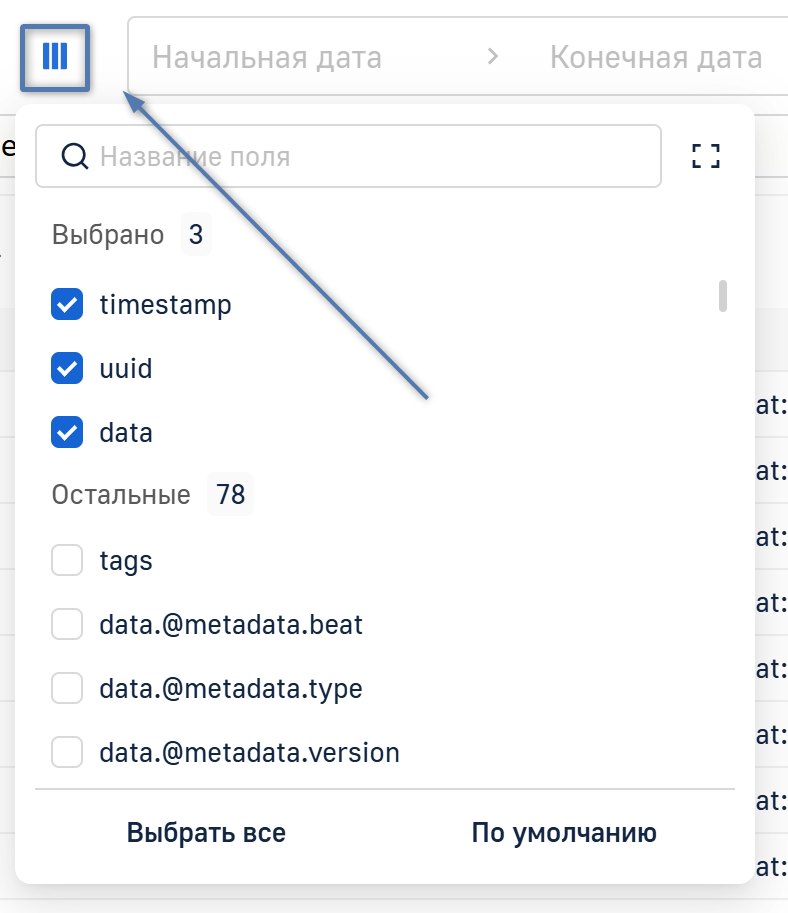Click the search magnifier icon
This screenshot has height=913, width=788.
click(x=75, y=156)
